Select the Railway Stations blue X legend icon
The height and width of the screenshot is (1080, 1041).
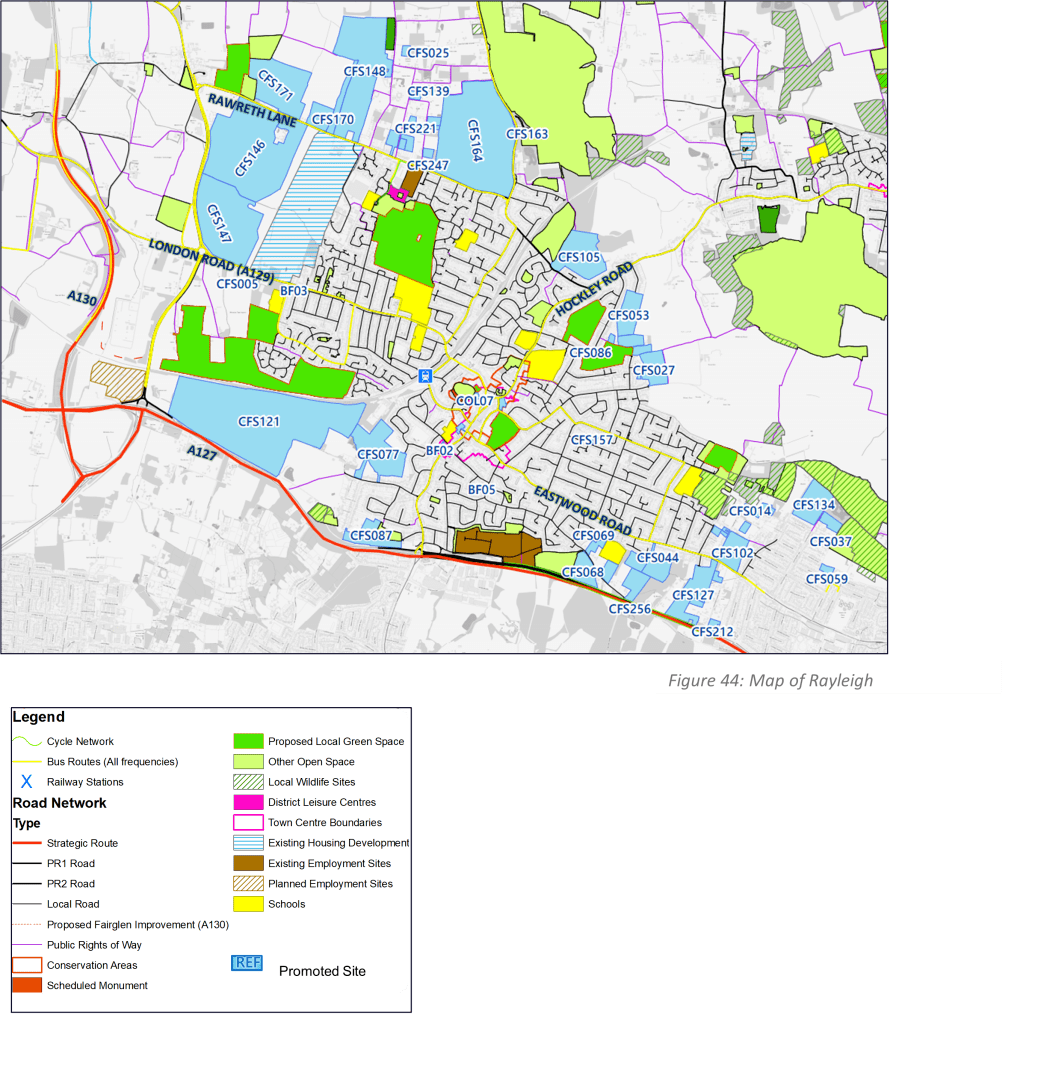click(x=26, y=782)
